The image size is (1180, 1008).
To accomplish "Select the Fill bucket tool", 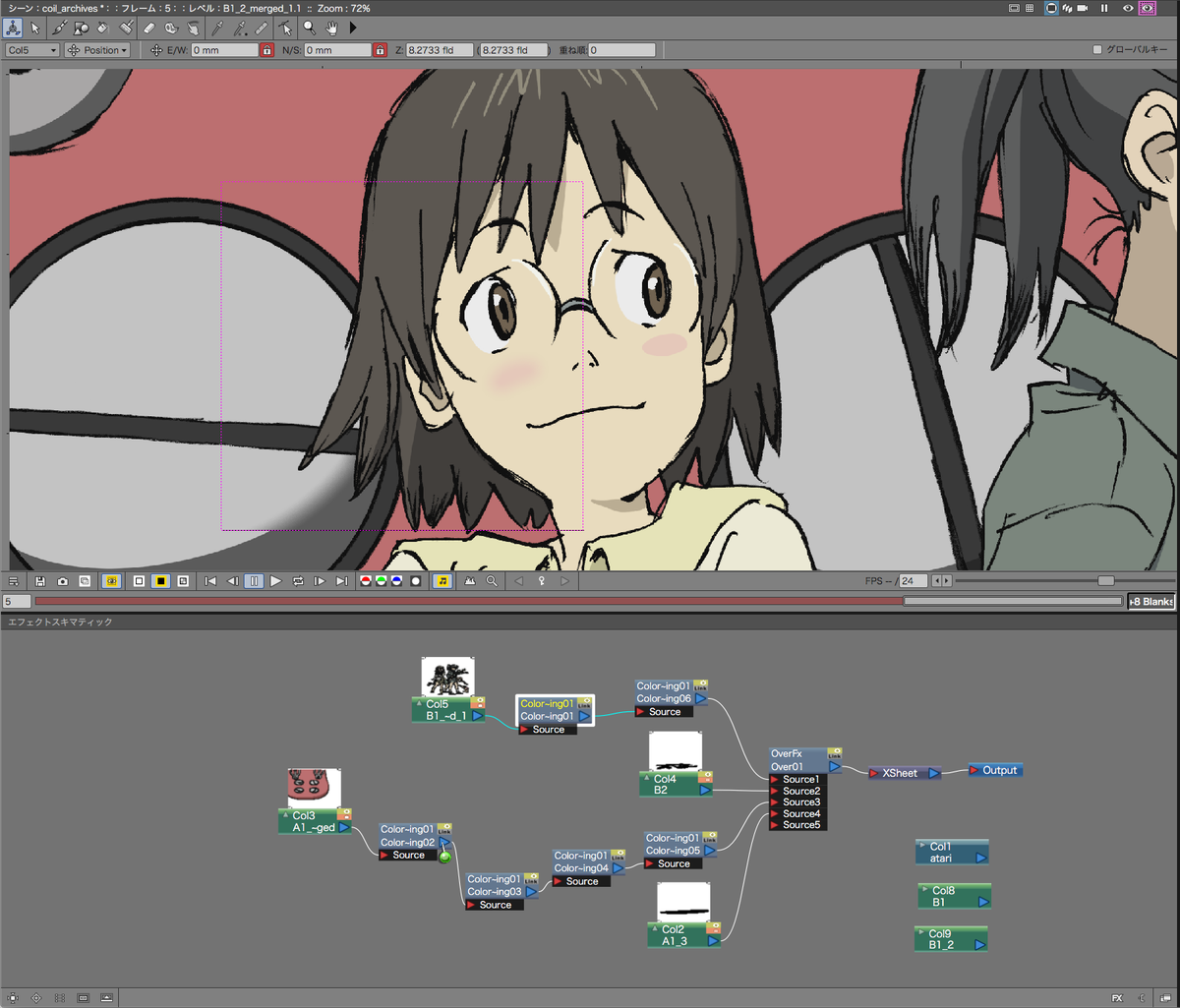I will [103, 28].
